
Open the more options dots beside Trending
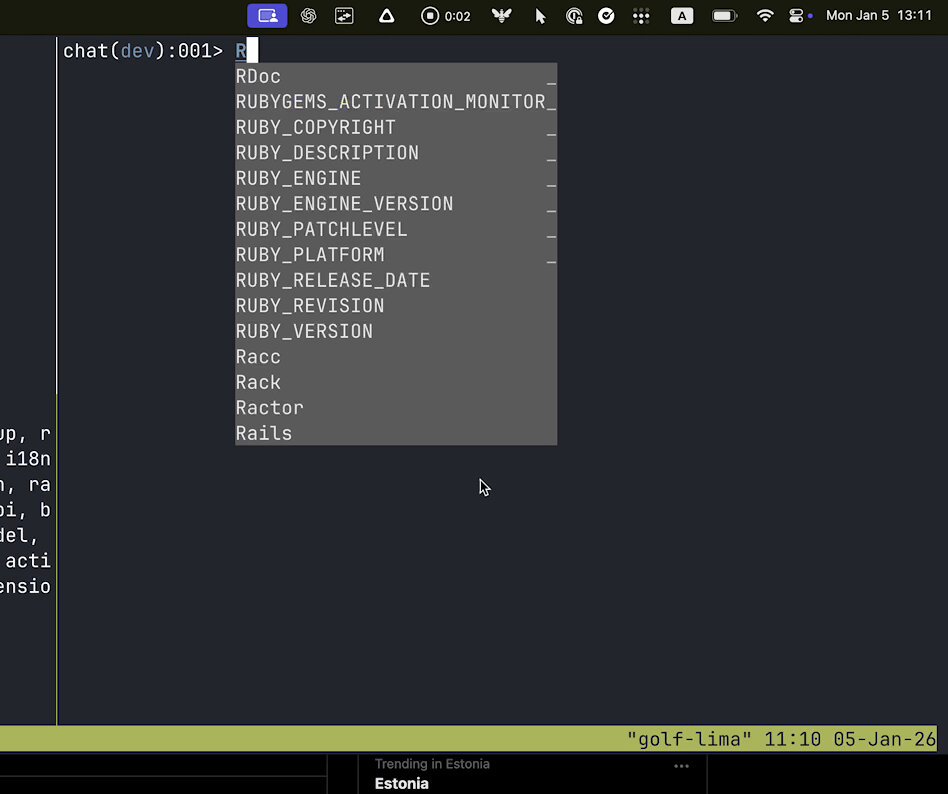681,766
